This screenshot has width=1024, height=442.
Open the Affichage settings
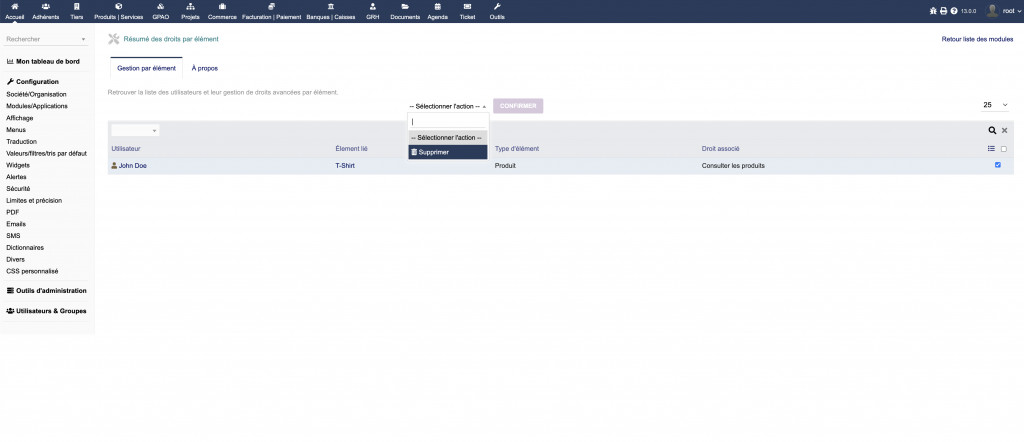(20, 118)
